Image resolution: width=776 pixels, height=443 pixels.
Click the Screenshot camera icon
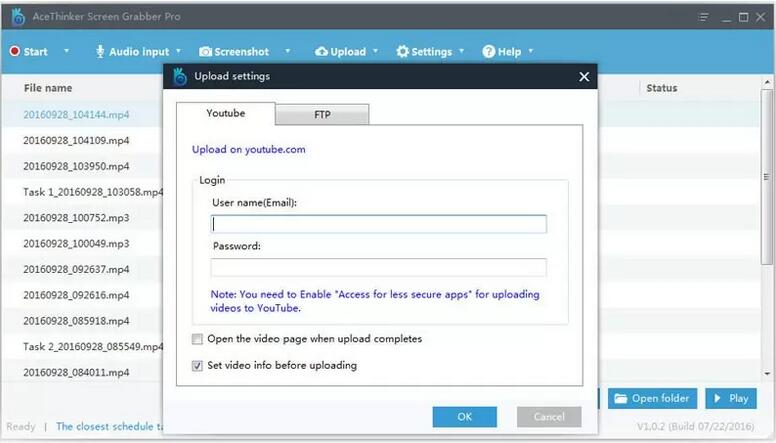pos(205,51)
